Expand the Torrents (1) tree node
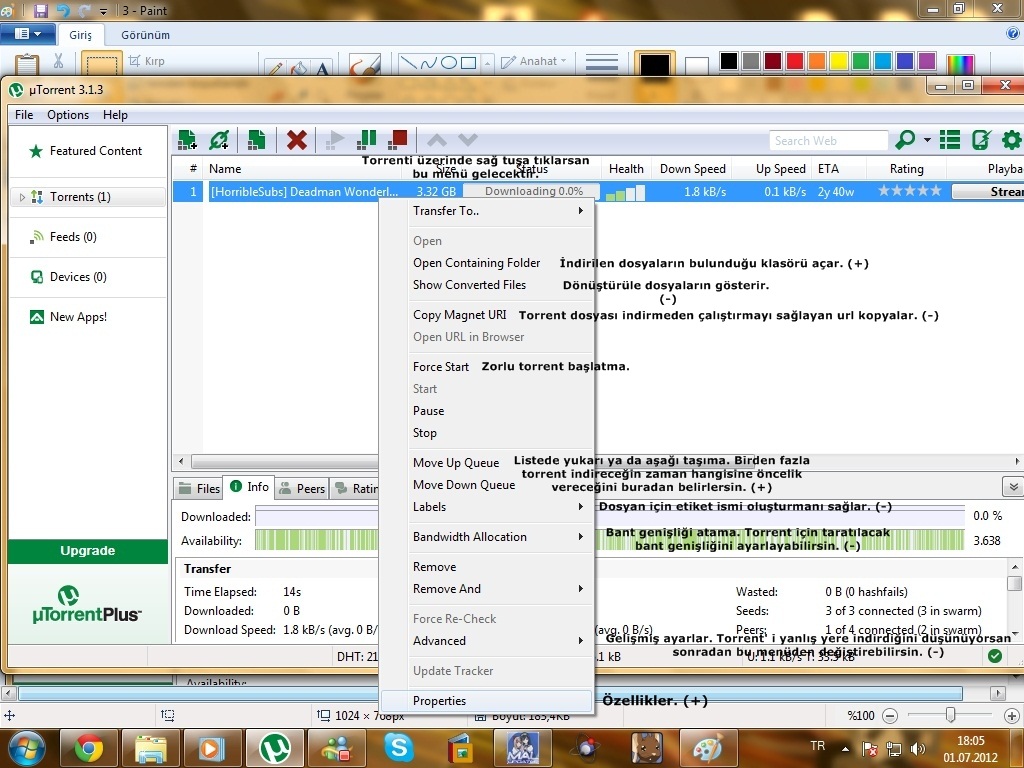 [x=22, y=197]
